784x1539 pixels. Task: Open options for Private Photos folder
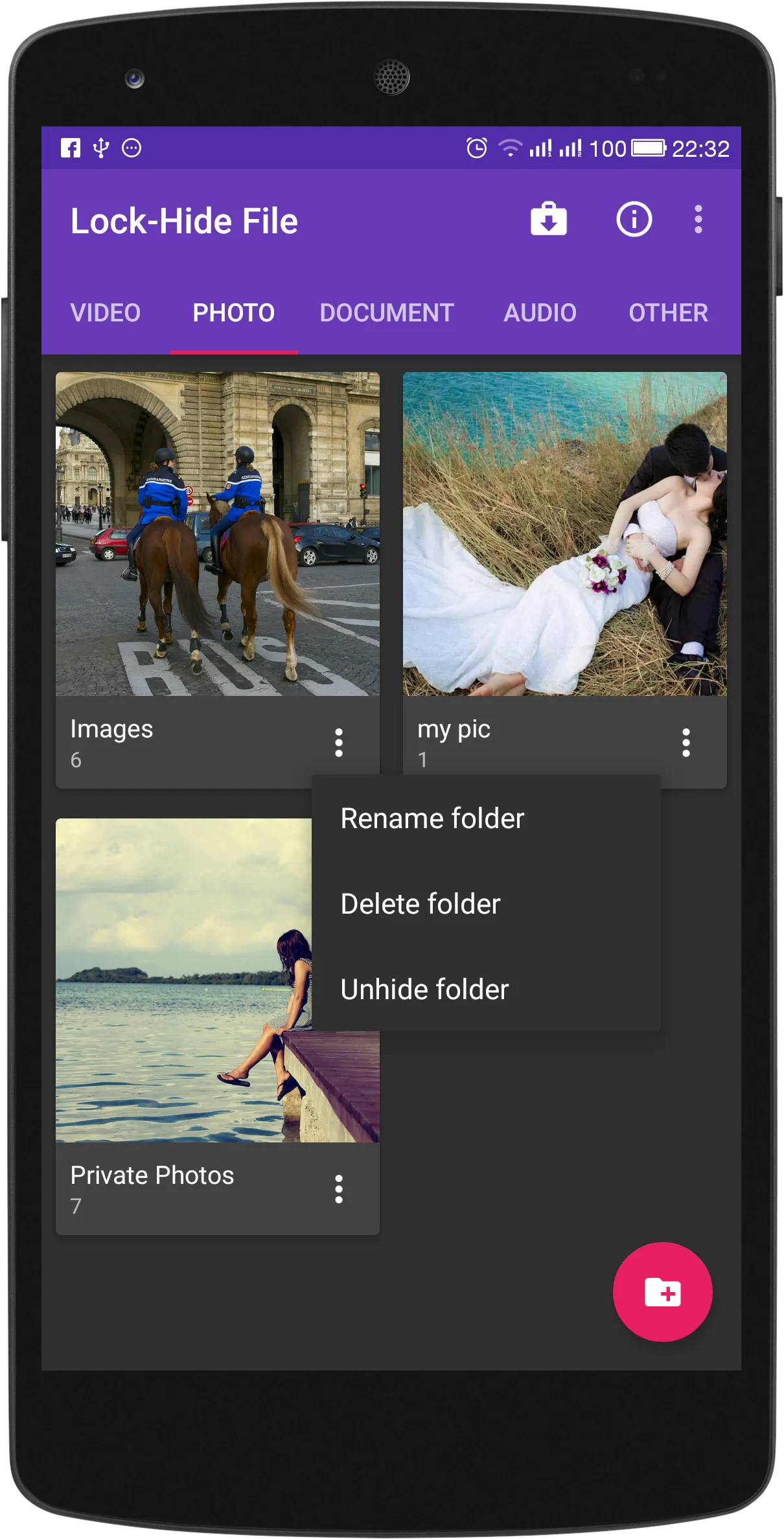click(x=338, y=1189)
